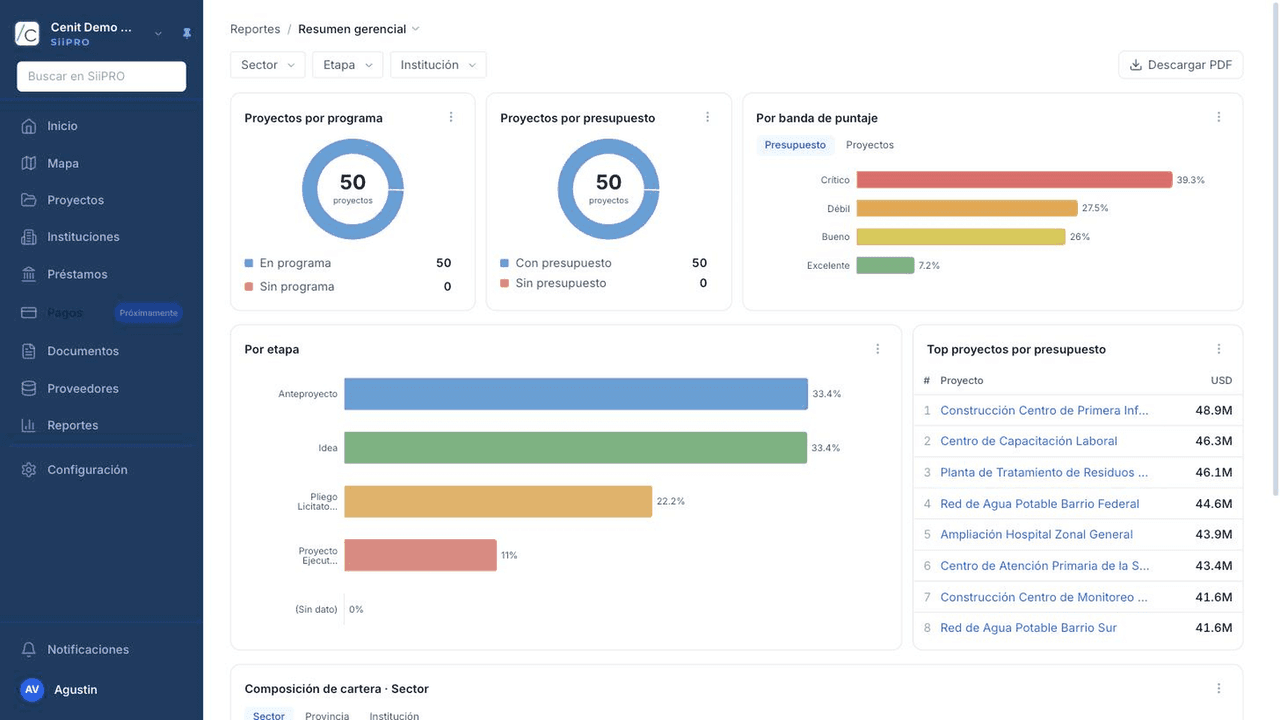The height and width of the screenshot is (720, 1280).
Task: Click the Crítico red bar in score chart
Action: point(1014,180)
